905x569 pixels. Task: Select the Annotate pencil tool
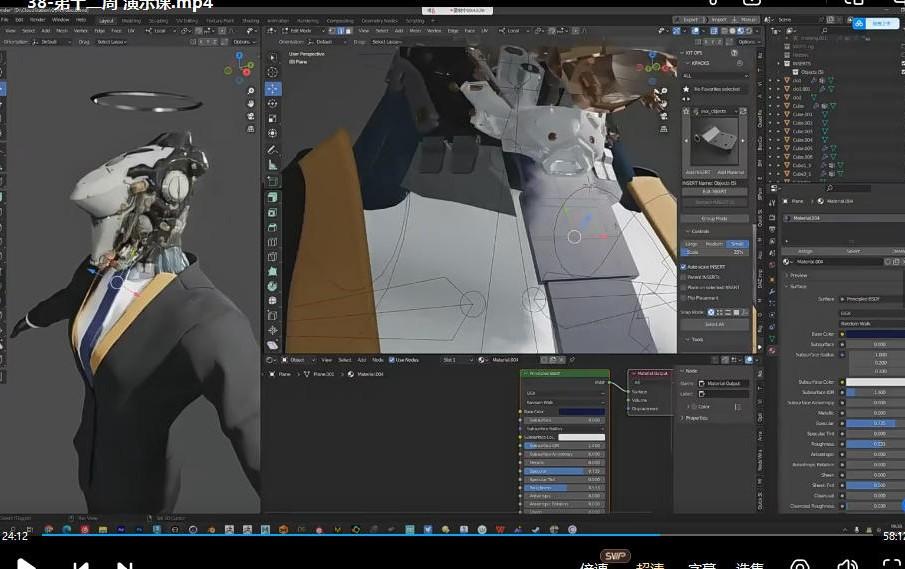coord(272,150)
